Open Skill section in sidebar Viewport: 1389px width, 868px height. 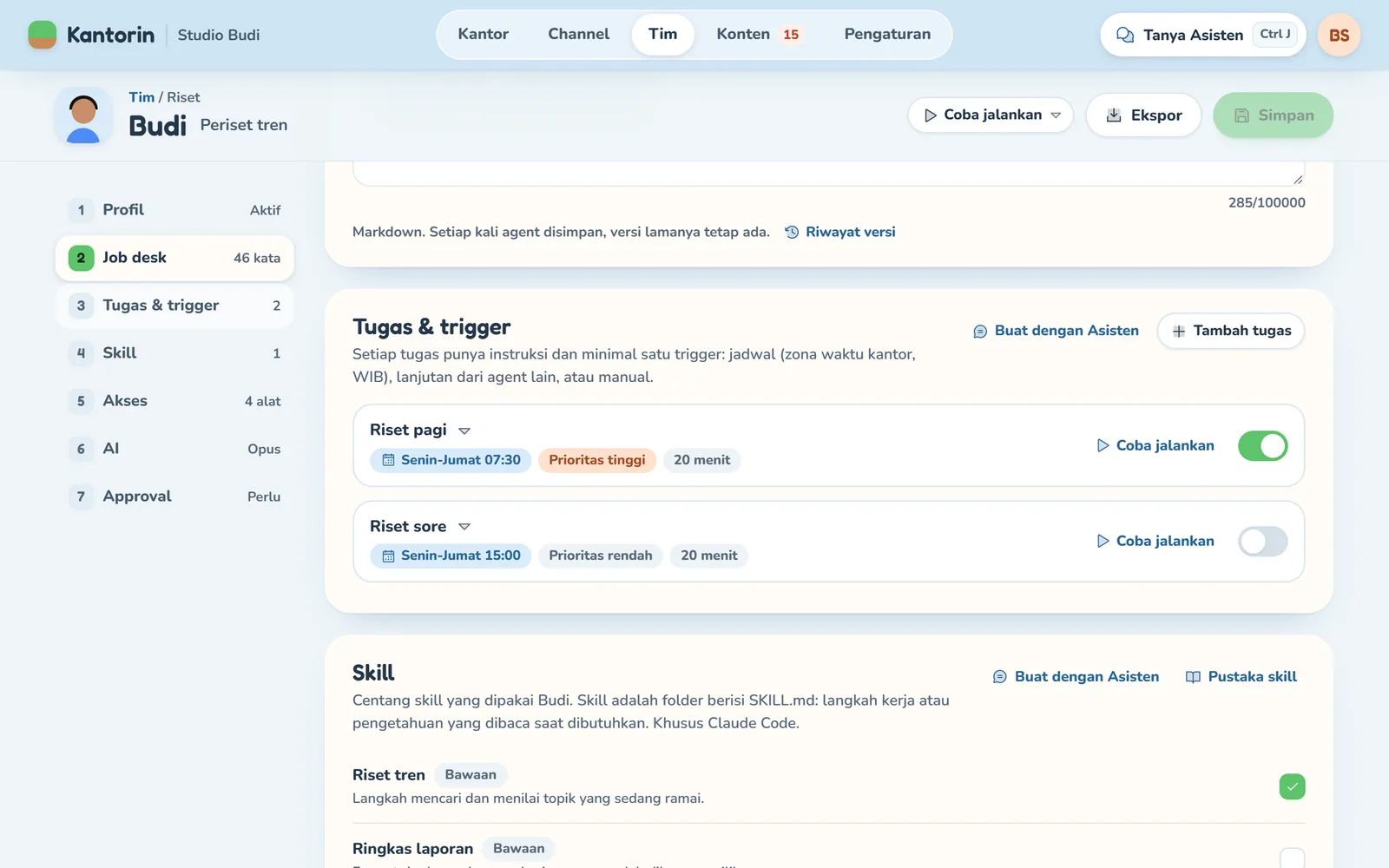pyautogui.click(x=174, y=353)
